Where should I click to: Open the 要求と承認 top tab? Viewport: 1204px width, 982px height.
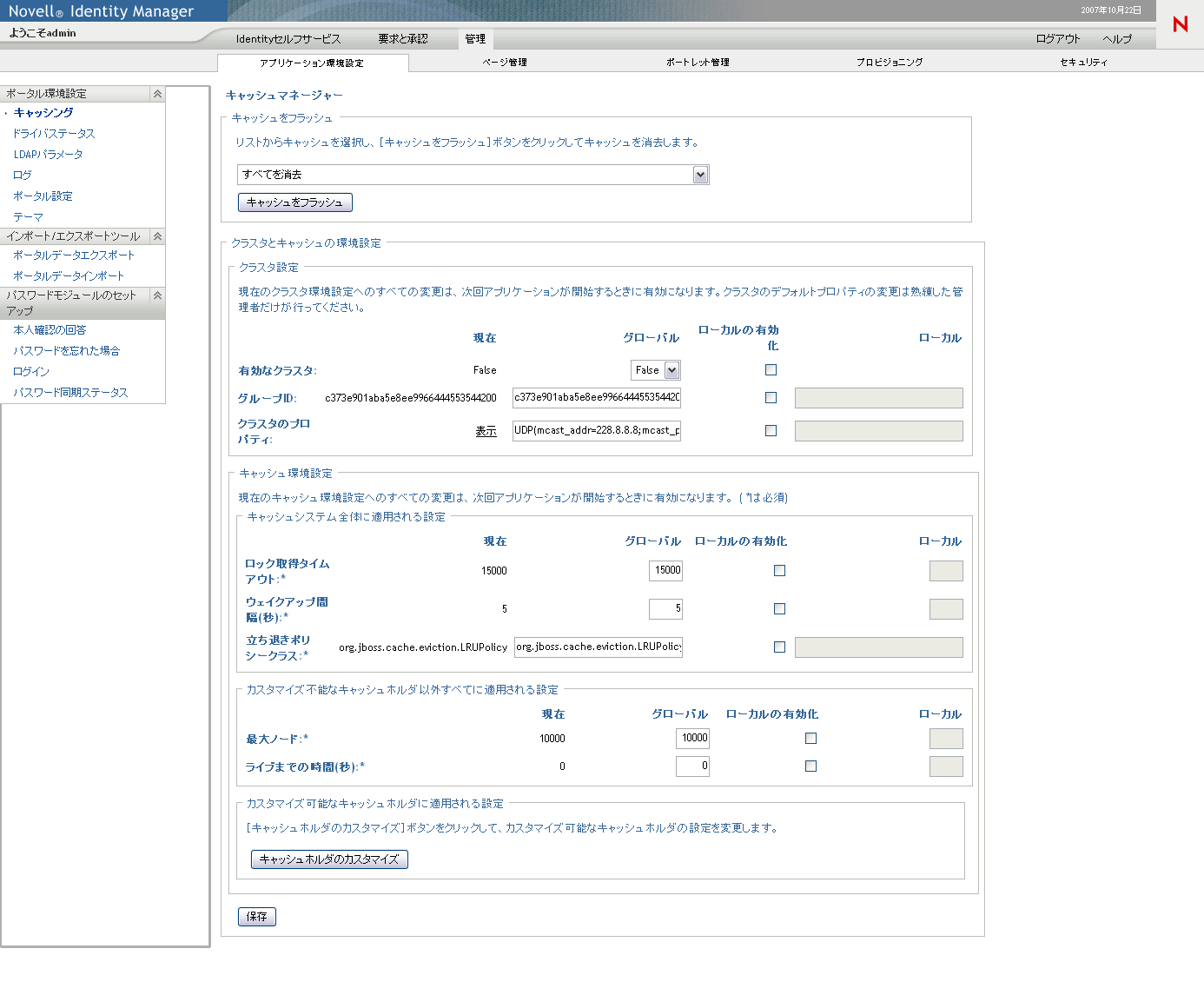point(403,39)
